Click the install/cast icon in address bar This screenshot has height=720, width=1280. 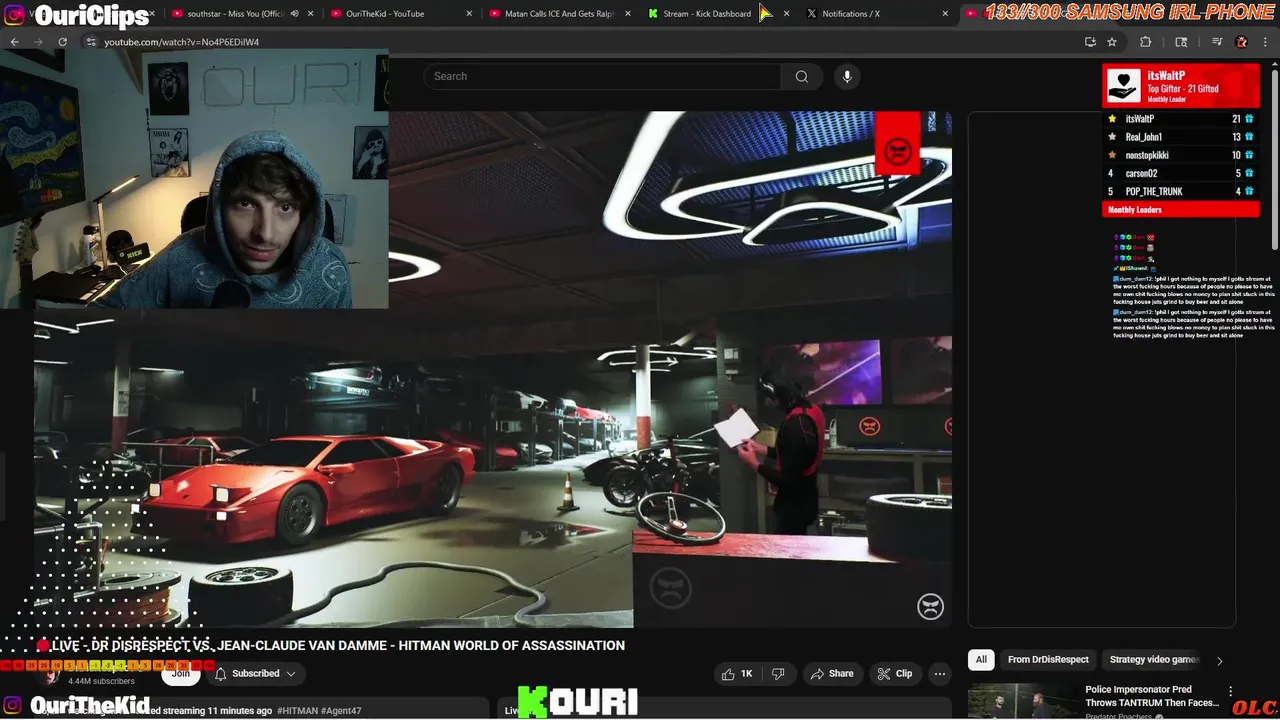(1090, 42)
